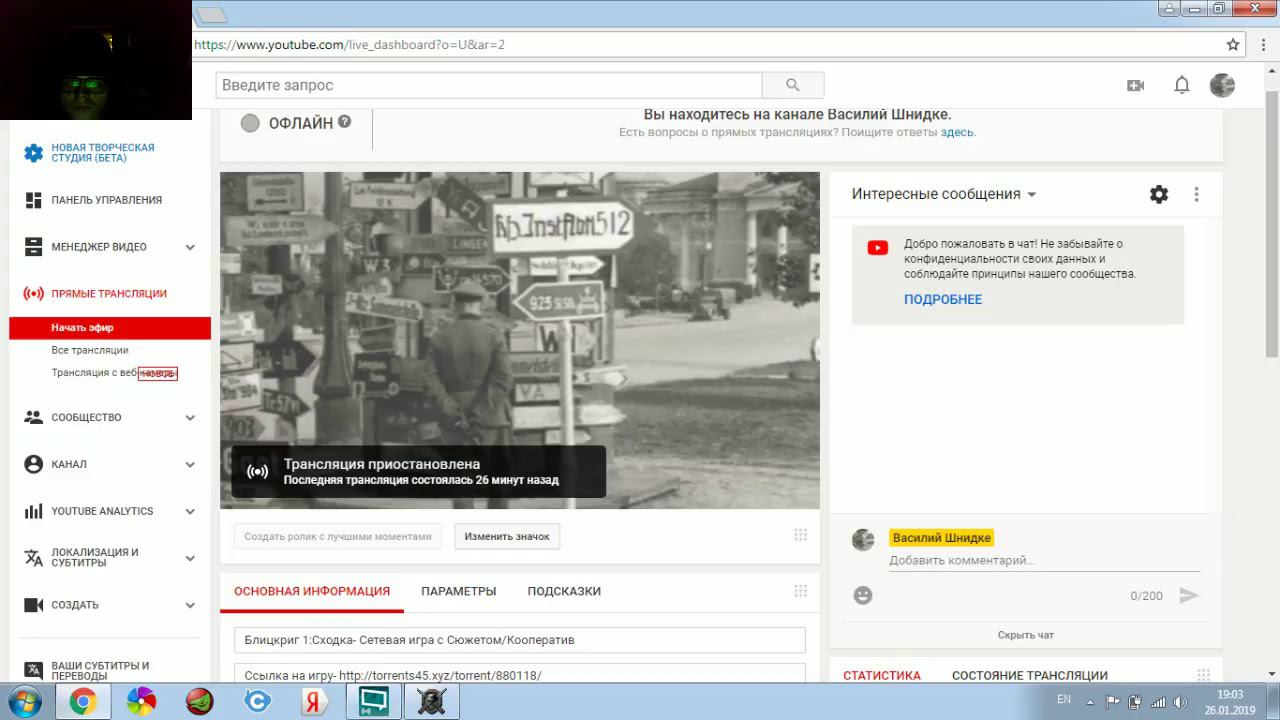Open the create video camera icon
The height and width of the screenshot is (720, 1280).
[x=1135, y=86]
